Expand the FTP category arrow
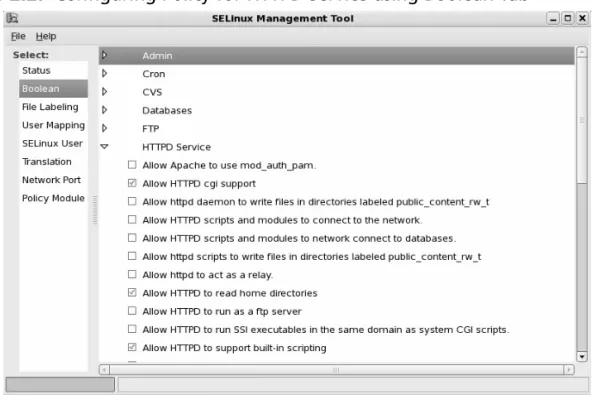Image resolution: width=592 pixels, height=395 pixels. [105, 128]
